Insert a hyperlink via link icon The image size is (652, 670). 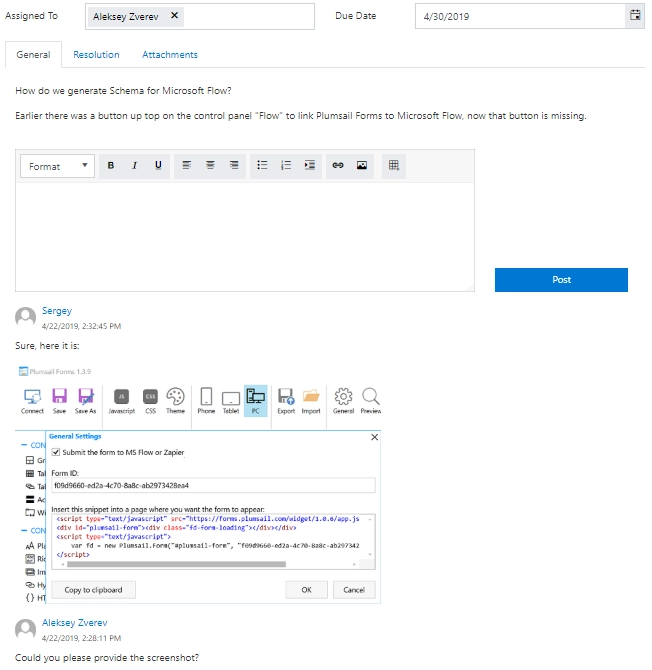click(x=338, y=166)
